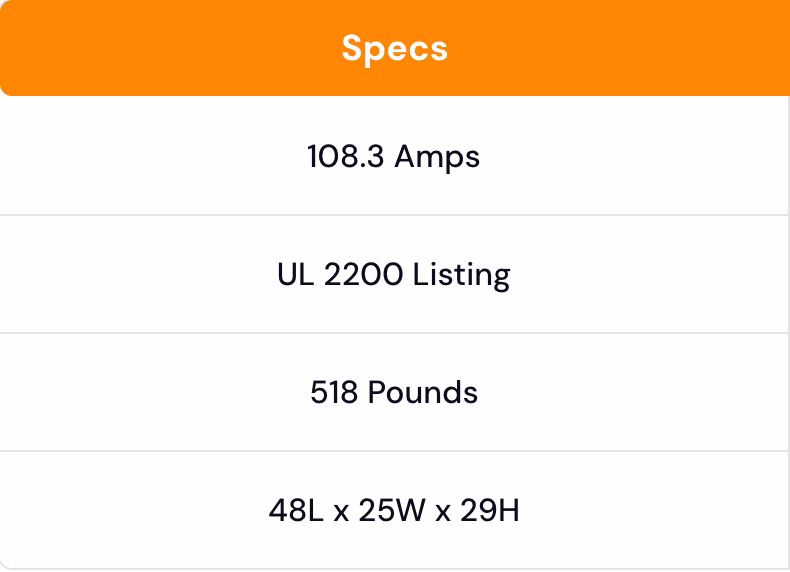Click the divider below the UL Listing row
The width and height of the screenshot is (790, 572).
[394, 333]
